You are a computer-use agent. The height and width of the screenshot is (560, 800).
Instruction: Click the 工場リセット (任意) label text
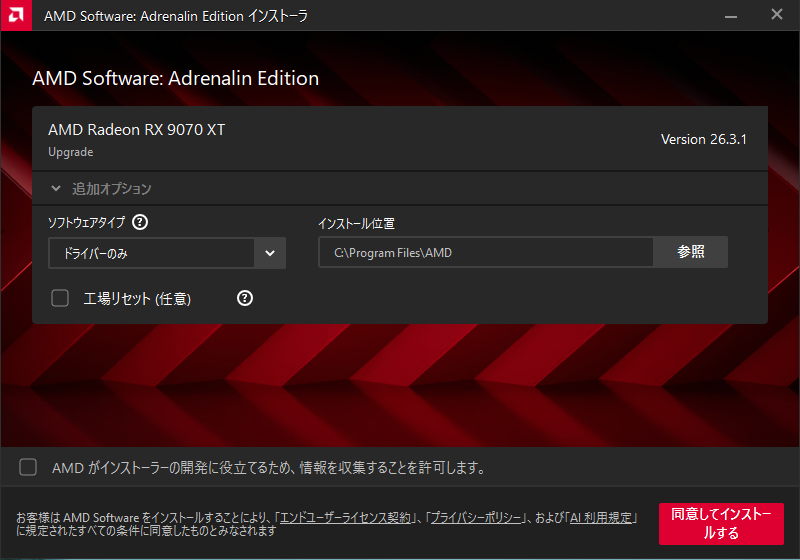[137, 298]
